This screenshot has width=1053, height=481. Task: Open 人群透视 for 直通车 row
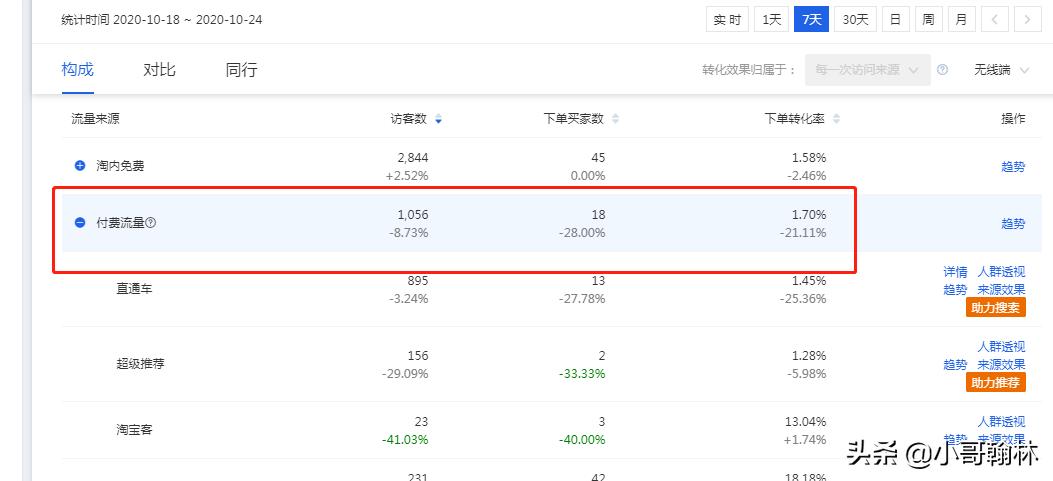1001,272
